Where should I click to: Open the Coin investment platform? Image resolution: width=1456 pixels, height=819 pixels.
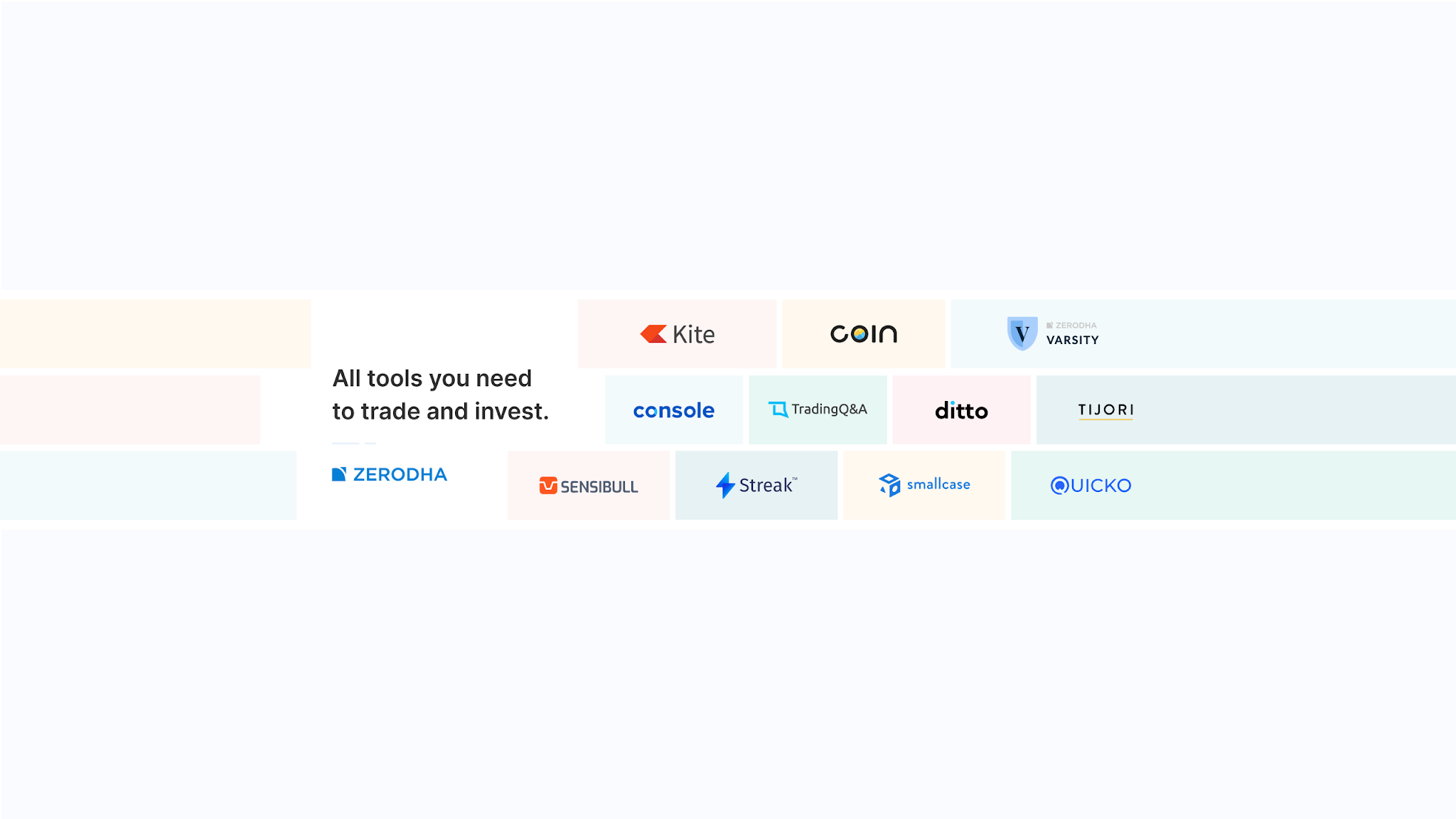coord(864,332)
